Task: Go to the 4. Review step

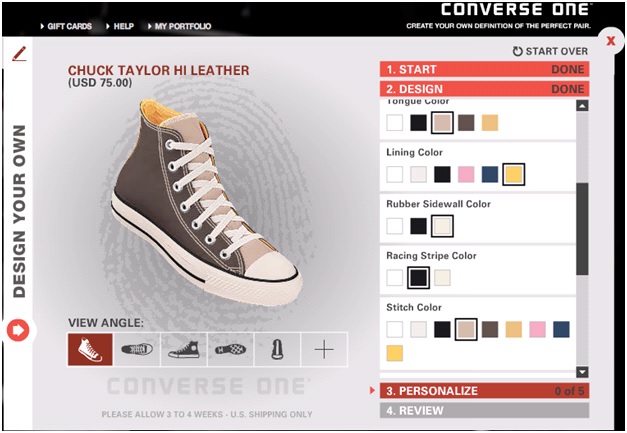Action: (x=484, y=410)
